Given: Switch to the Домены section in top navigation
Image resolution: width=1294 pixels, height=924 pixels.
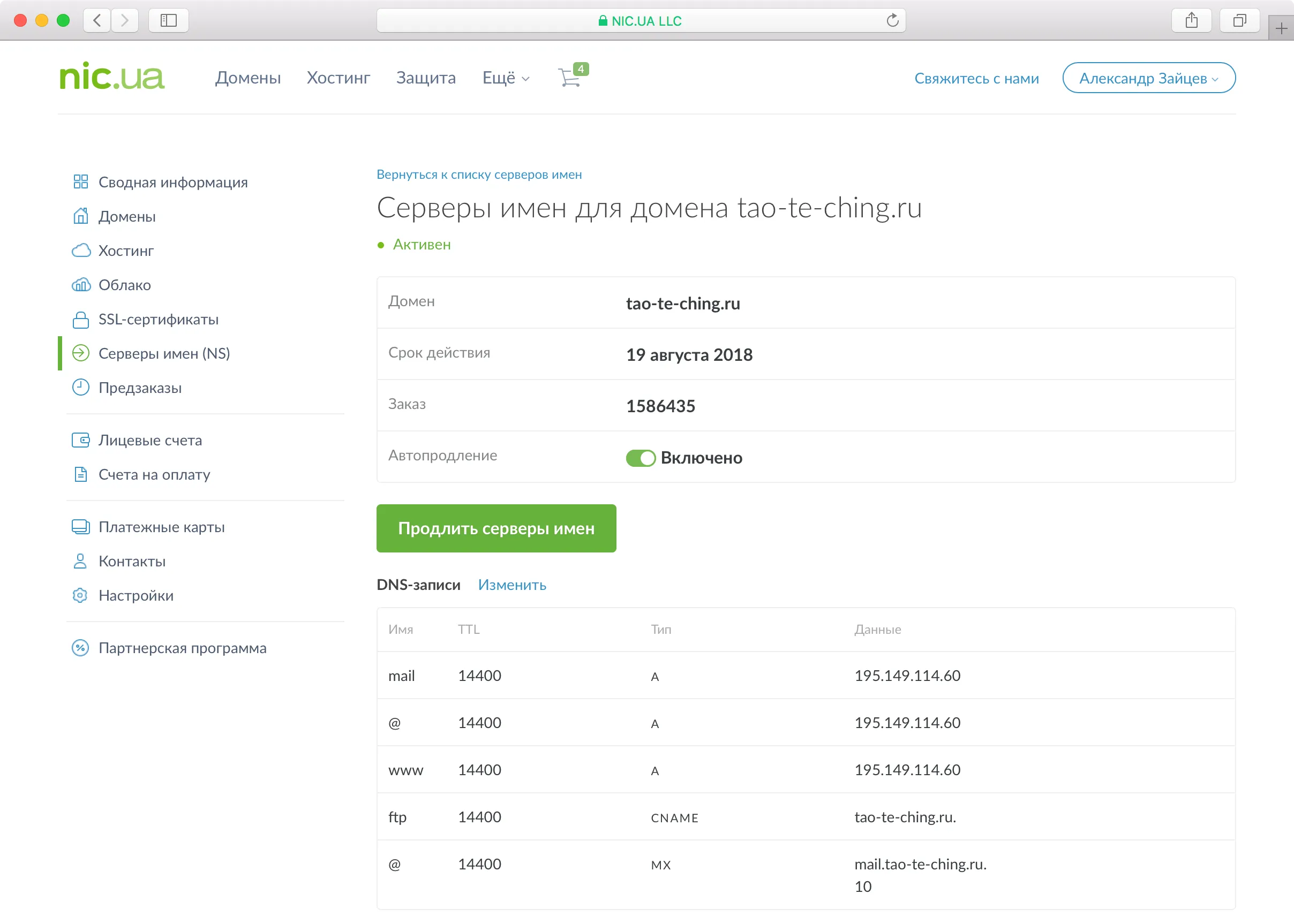Looking at the screenshot, I should click(x=247, y=78).
